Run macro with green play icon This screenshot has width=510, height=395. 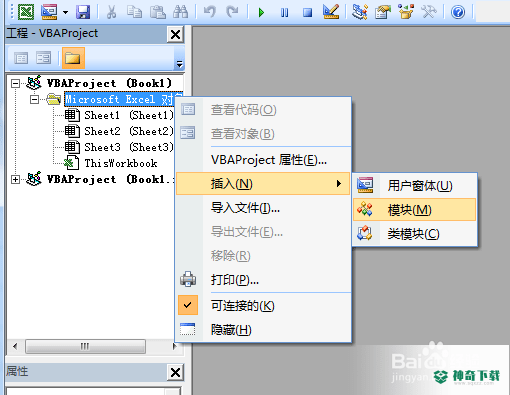pyautogui.click(x=261, y=13)
